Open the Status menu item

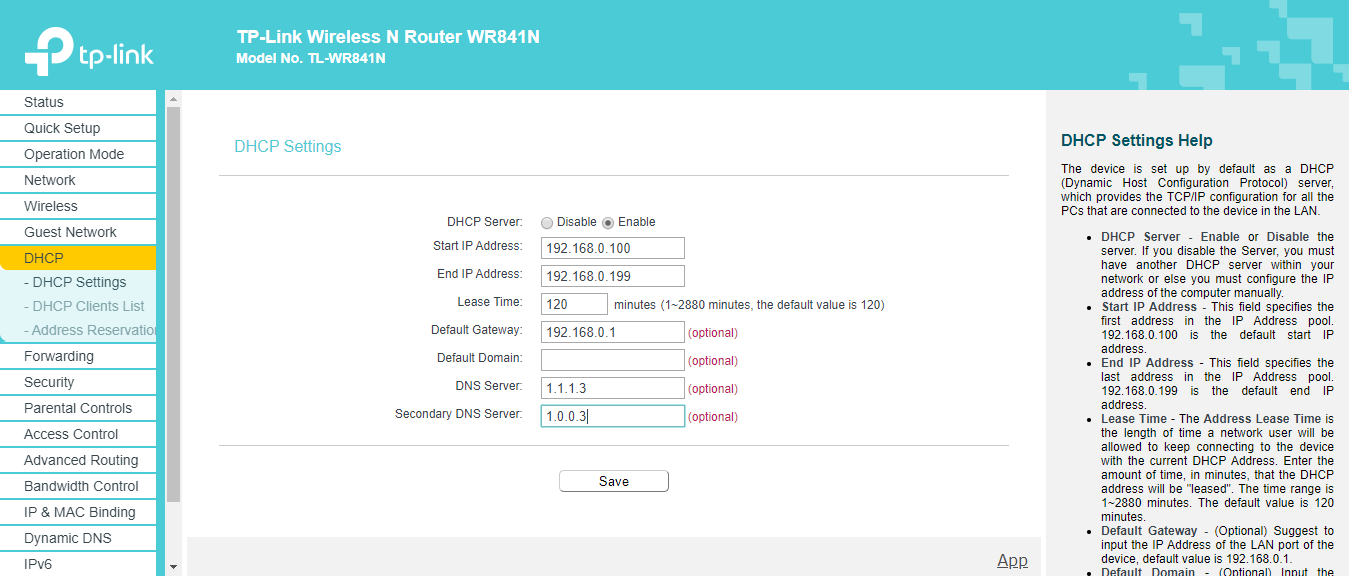click(44, 102)
